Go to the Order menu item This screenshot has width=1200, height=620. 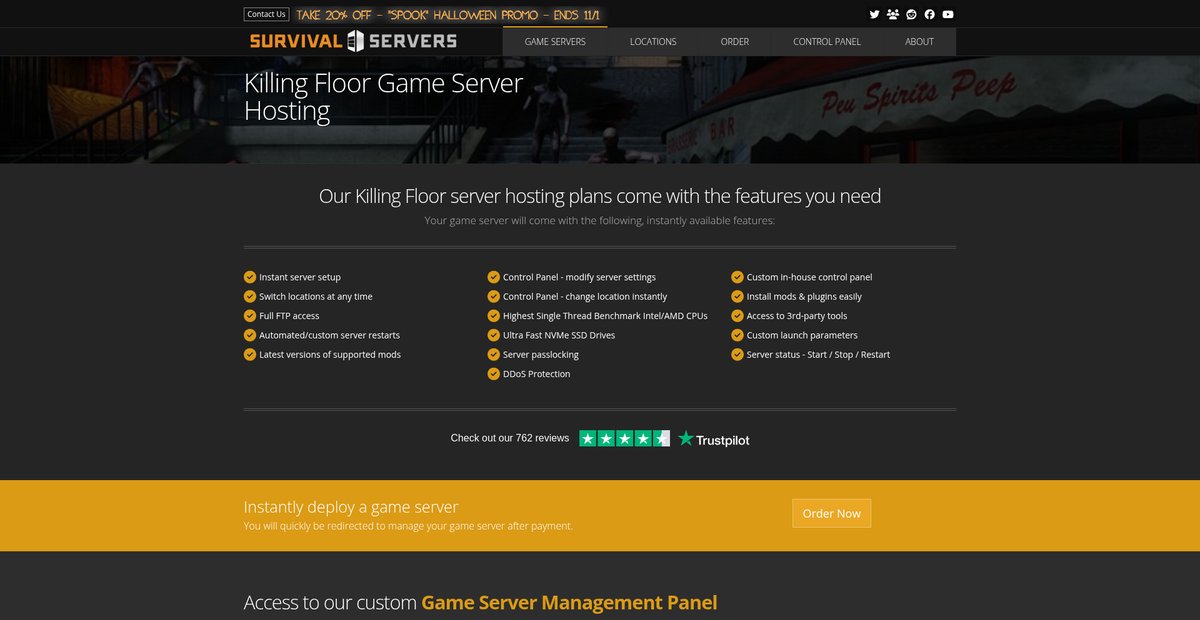click(735, 42)
